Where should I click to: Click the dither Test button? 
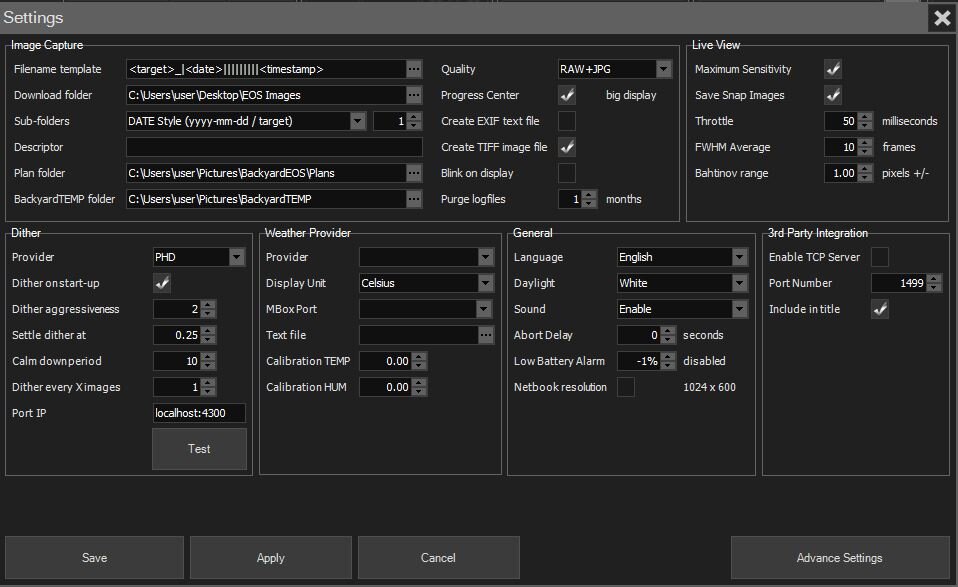[x=199, y=449]
